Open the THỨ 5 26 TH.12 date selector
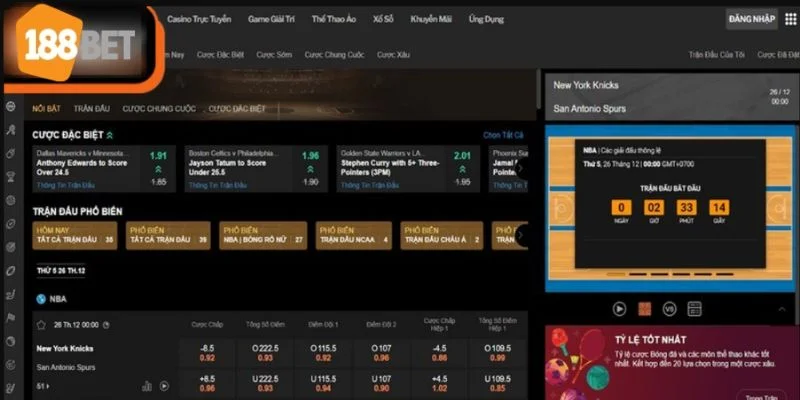The width and height of the screenshot is (800, 400). pos(61,271)
